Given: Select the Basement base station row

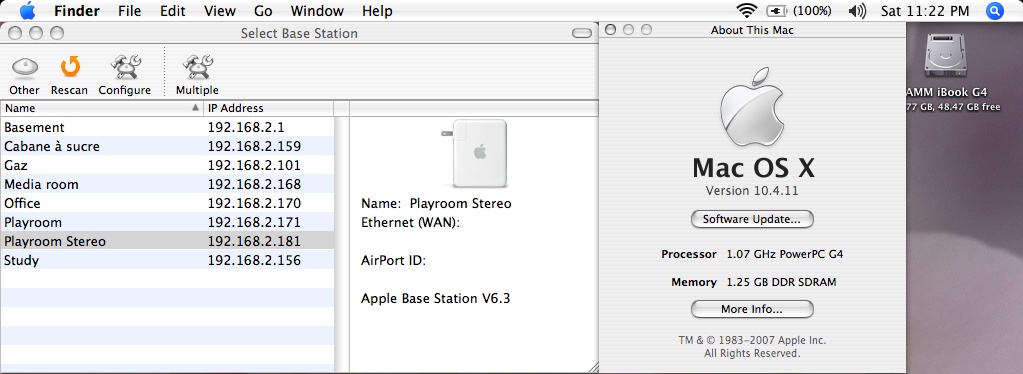Looking at the screenshot, I should tap(167, 127).
